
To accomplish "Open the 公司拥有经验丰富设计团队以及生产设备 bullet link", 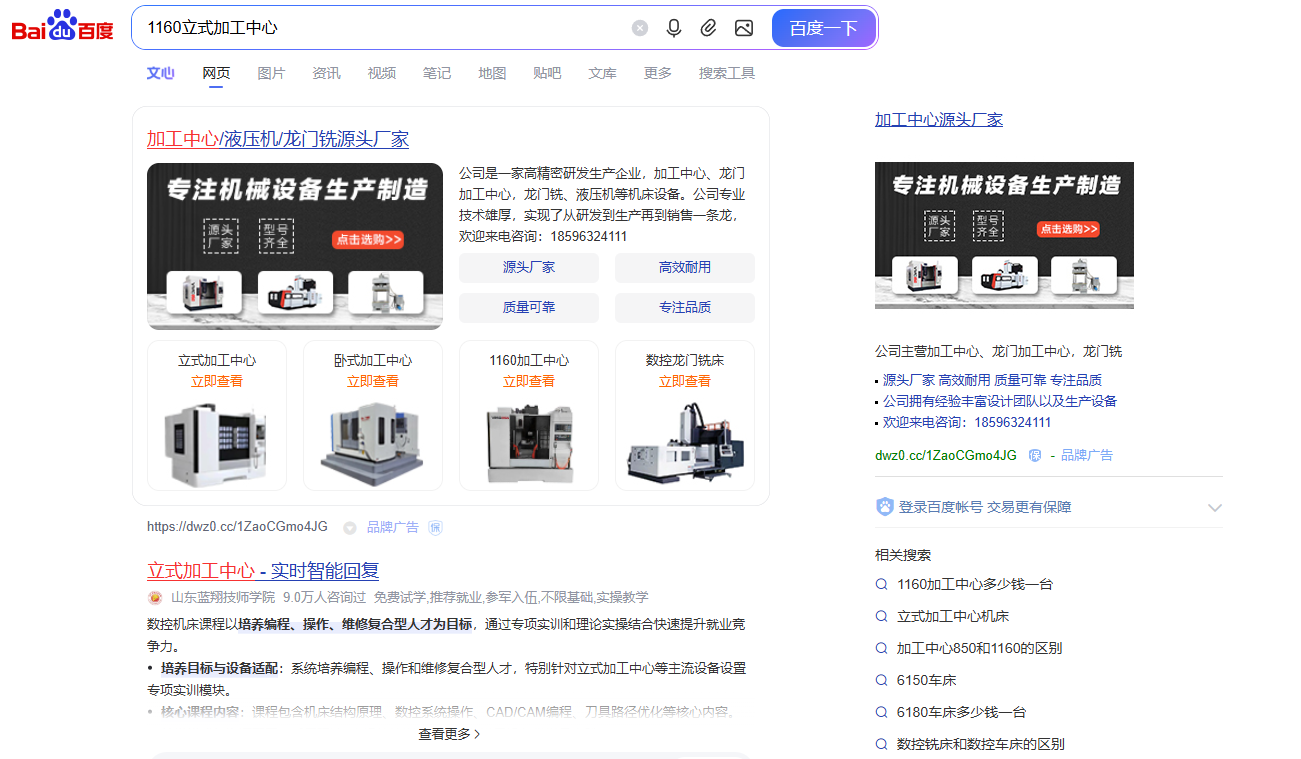I will click(x=1000, y=401).
